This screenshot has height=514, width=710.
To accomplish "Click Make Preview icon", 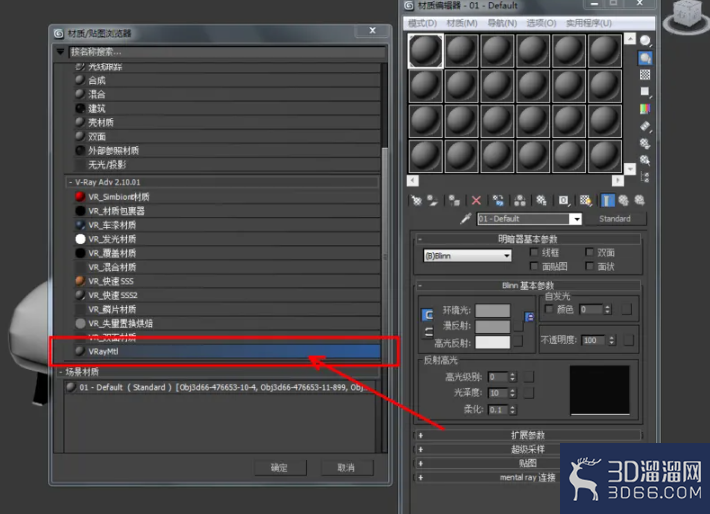I will [645, 126].
